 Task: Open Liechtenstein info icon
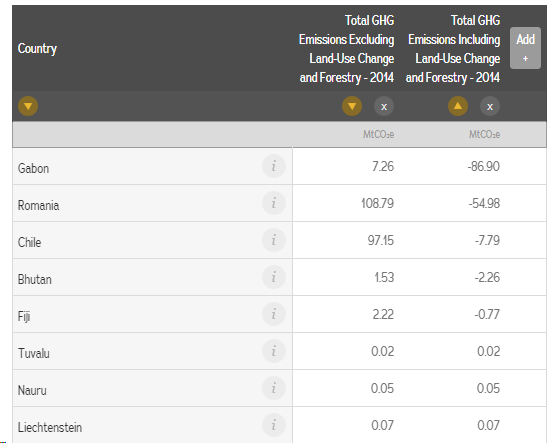(274, 425)
